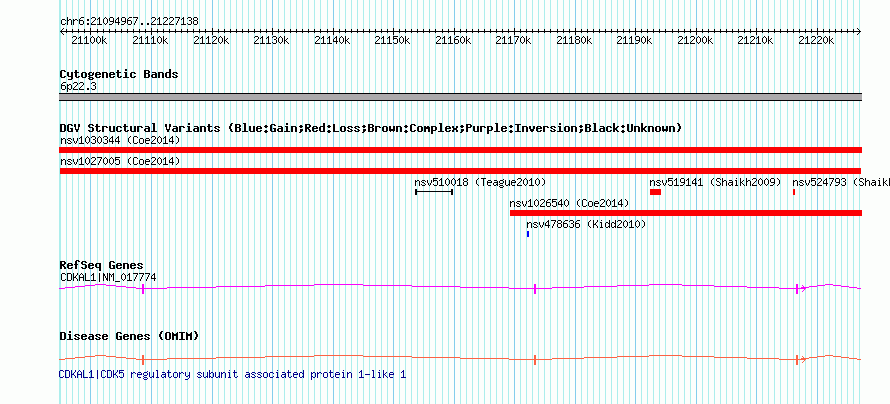Viewport: 890px width, 404px height.
Task: Click the nsv519141 red loss block
Action: (x=656, y=192)
